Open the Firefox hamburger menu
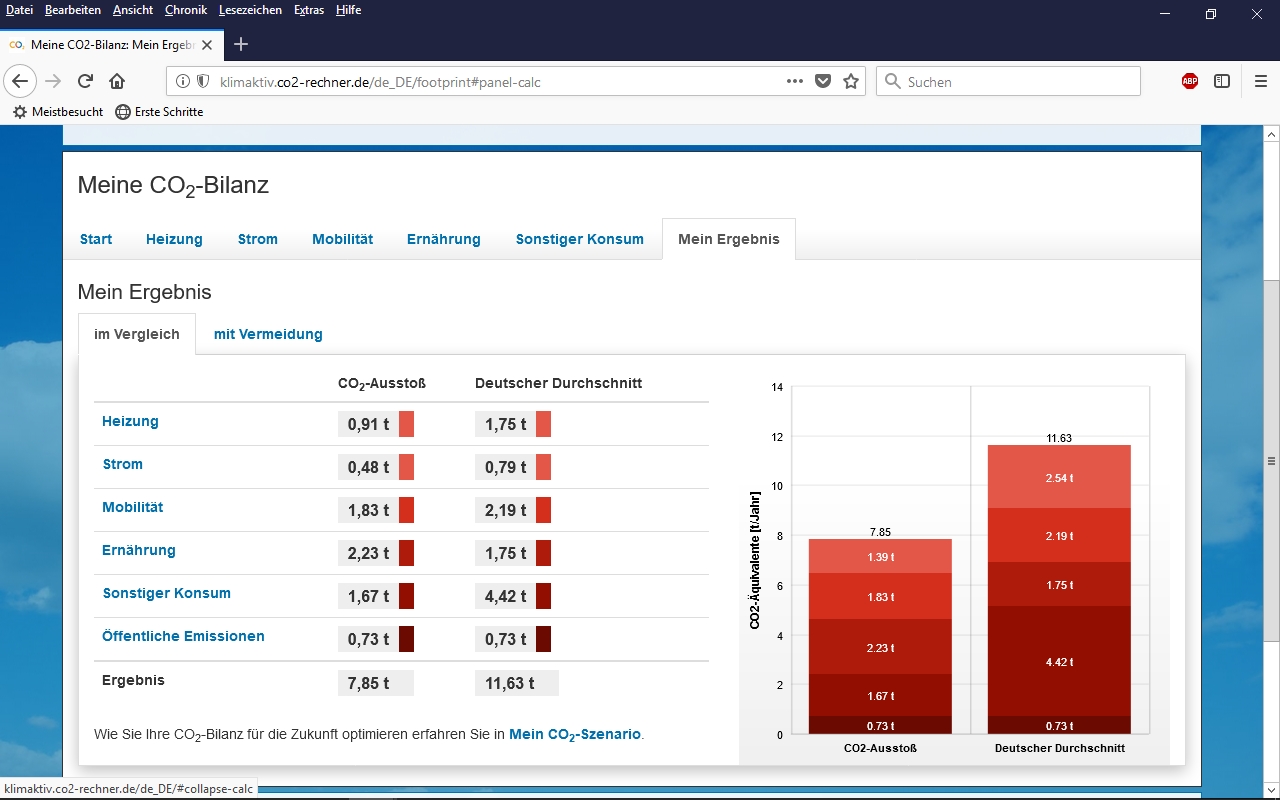The width and height of the screenshot is (1280, 800). tap(1260, 82)
